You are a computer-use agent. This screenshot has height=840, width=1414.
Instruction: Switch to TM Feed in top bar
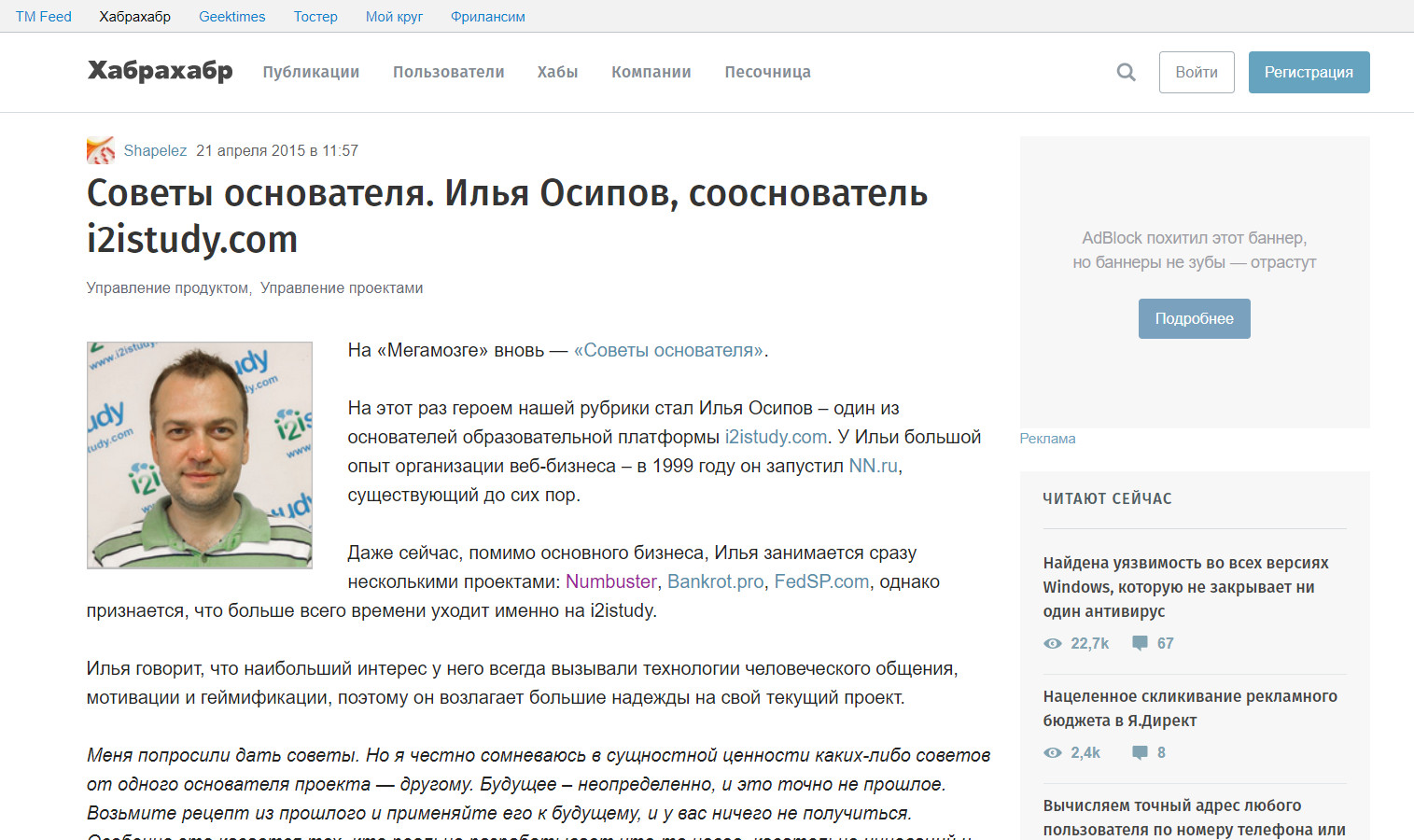click(44, 17)
